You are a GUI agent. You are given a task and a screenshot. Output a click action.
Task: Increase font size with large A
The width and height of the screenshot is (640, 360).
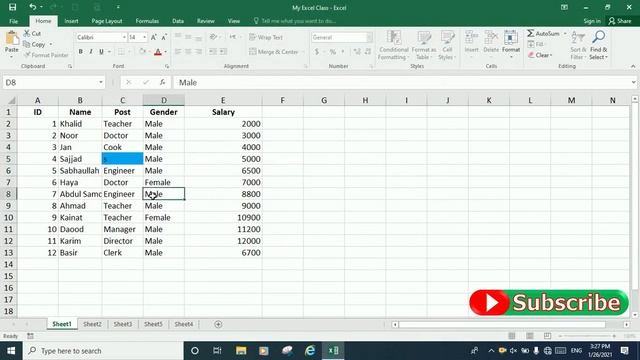(x=154, y=37)
